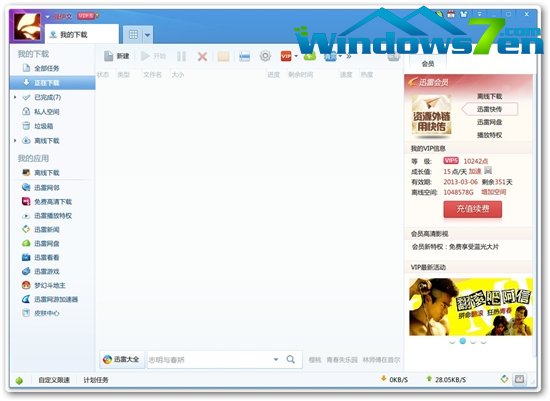
Task: Click the blue toolbar icon before the » chevron
Action: pos(330,56)
